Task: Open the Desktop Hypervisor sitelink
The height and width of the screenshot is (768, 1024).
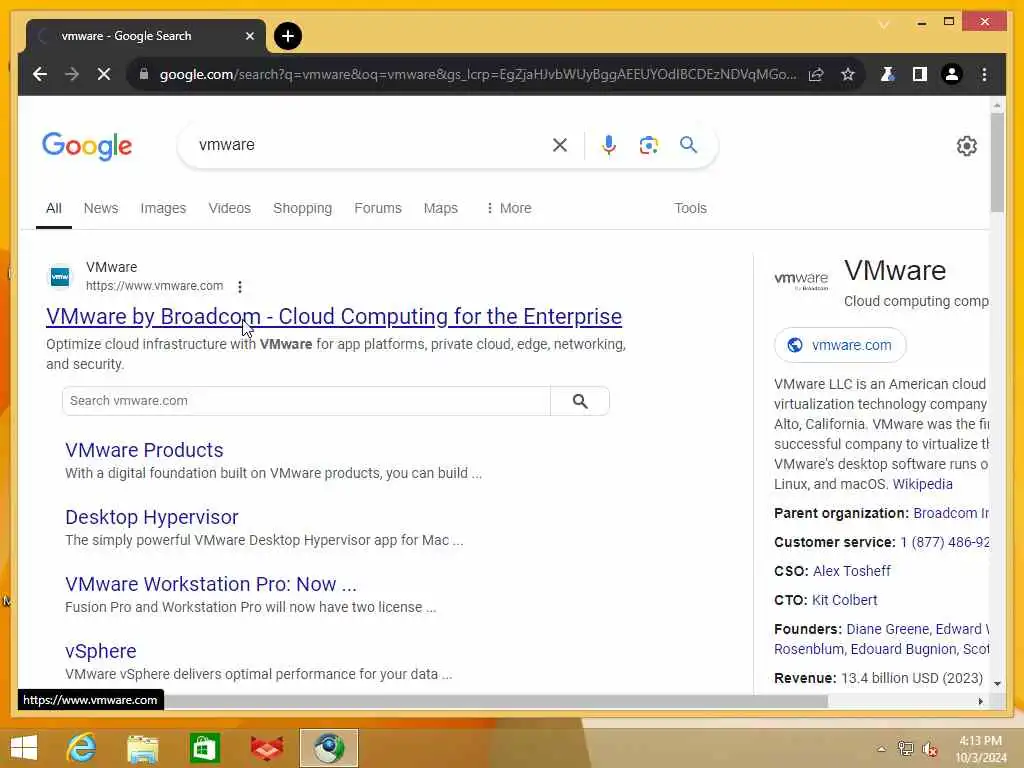Action: click(x=152, y=517)
